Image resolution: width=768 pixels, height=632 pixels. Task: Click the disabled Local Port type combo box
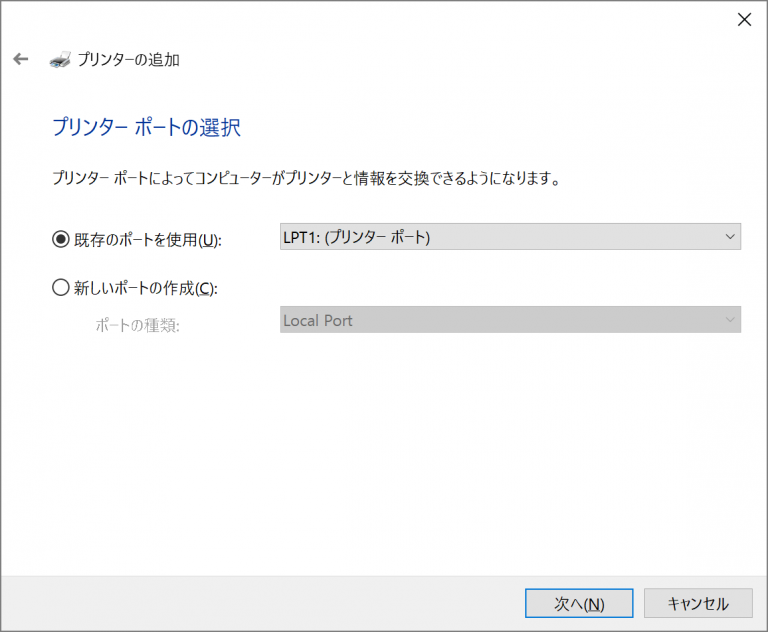(510, 320)
